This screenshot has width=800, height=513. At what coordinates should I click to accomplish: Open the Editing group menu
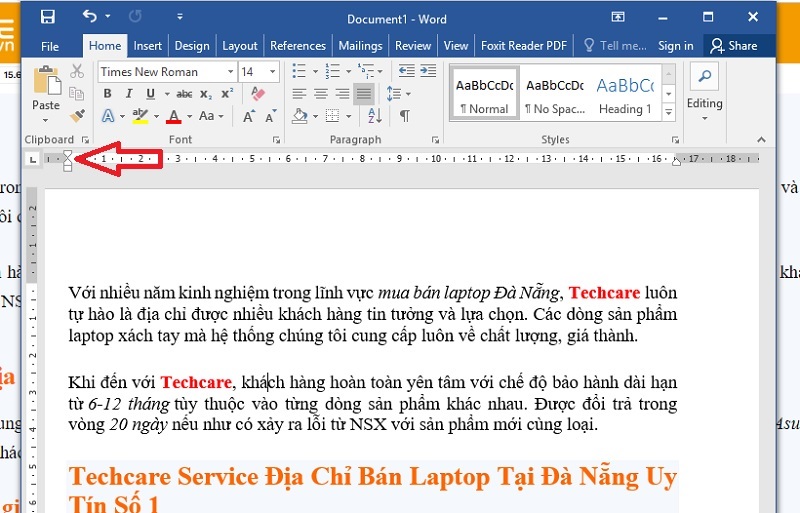tap(704, 93)
